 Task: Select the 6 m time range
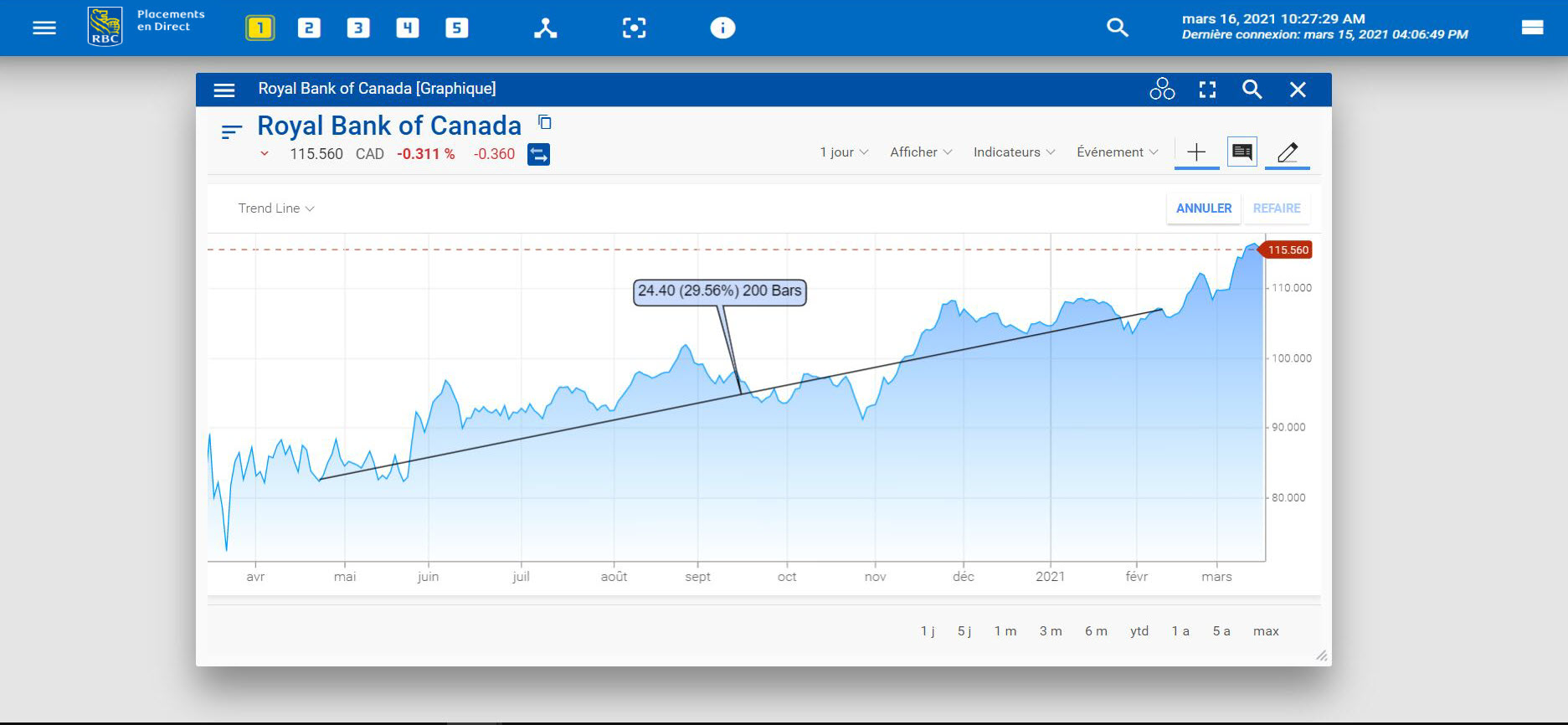1096,631
